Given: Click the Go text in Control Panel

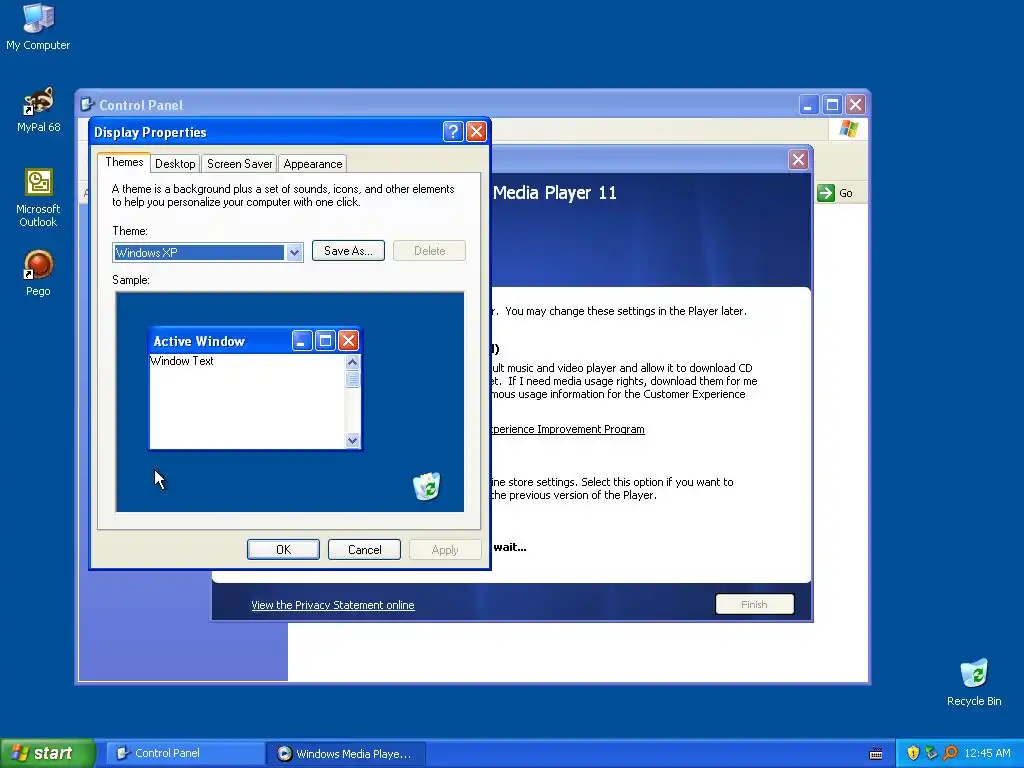Looking at the screenshot, I should (x=846, y=193).
